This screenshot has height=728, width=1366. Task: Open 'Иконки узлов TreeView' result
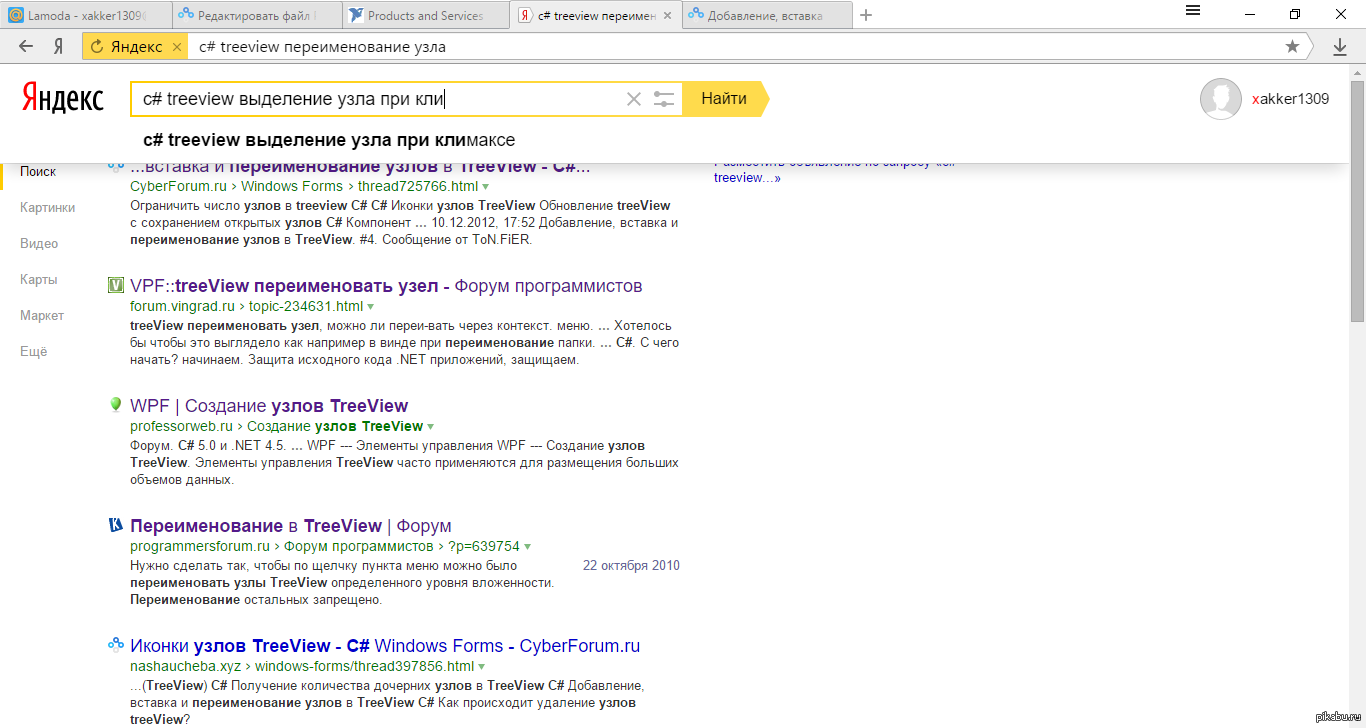(385, 646)
